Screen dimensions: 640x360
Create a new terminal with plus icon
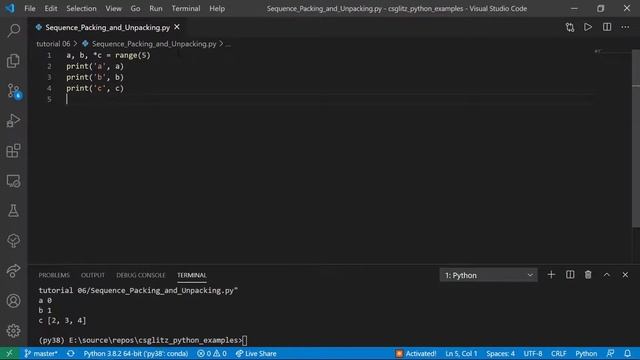tap(551, 275)
